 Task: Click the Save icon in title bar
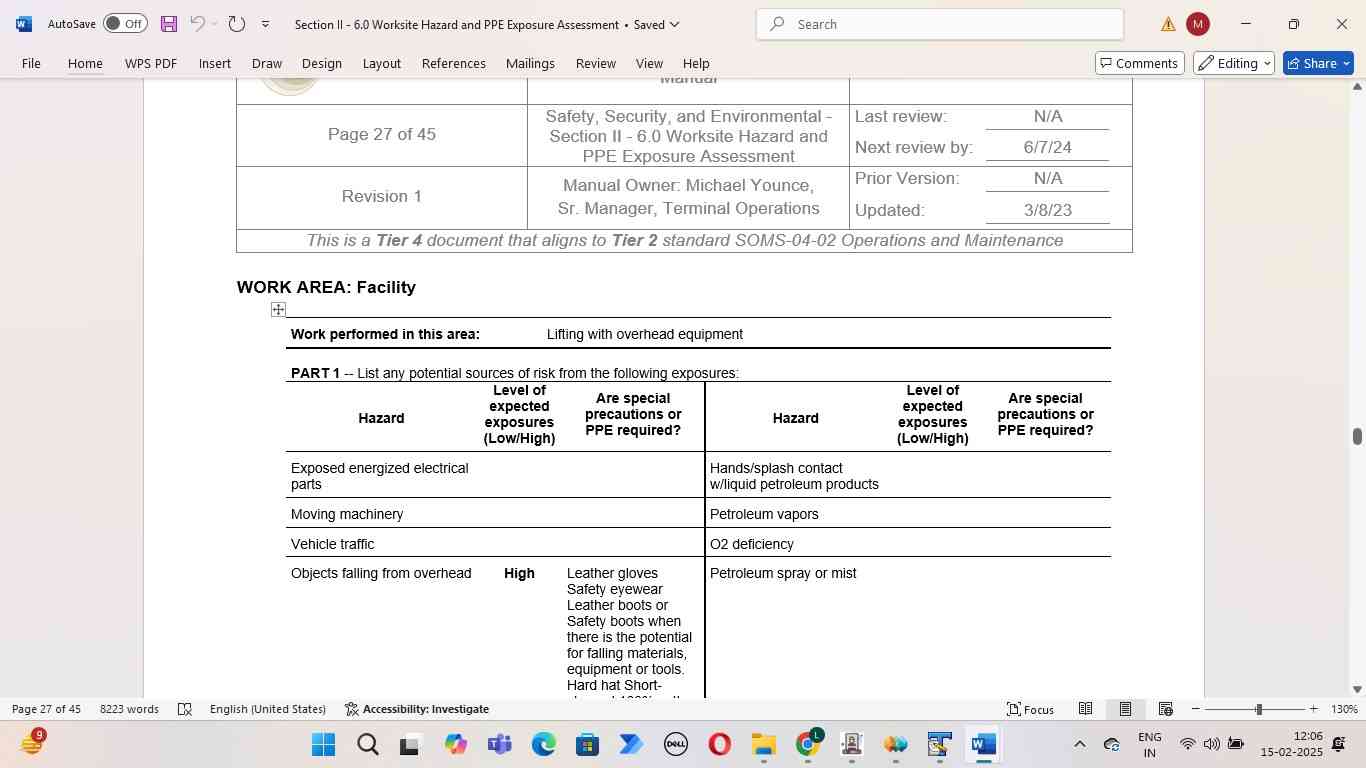pyautogui.click(x=169, y=24)
